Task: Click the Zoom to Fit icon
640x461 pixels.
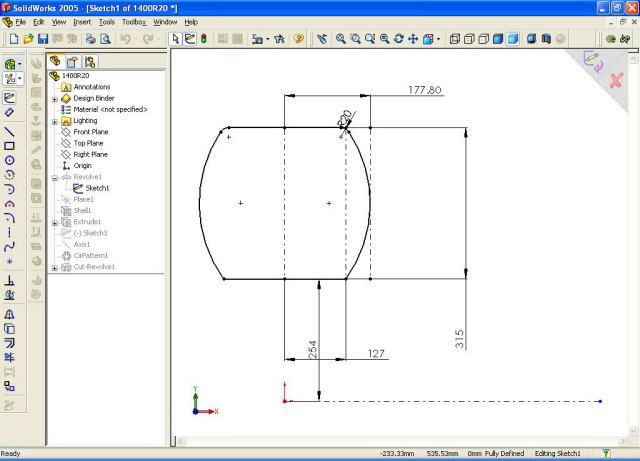Action: tap(341, 39)
